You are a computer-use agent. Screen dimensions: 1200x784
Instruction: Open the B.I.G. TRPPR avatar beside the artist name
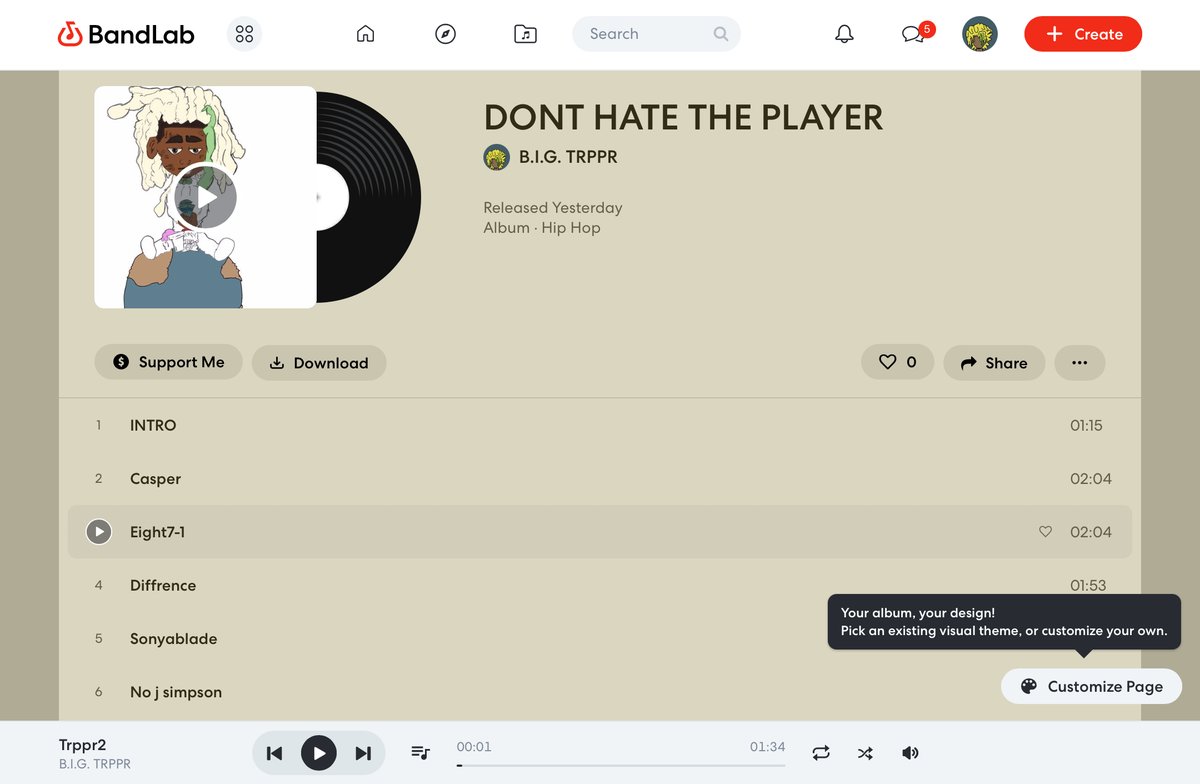point(496,157)
